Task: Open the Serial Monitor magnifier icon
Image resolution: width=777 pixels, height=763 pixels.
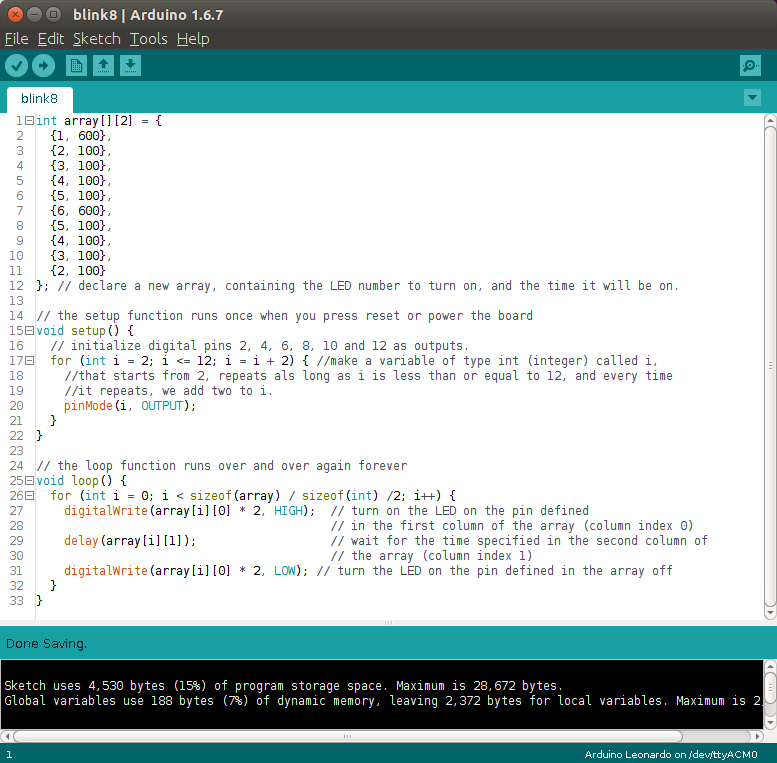Action: 750,65
